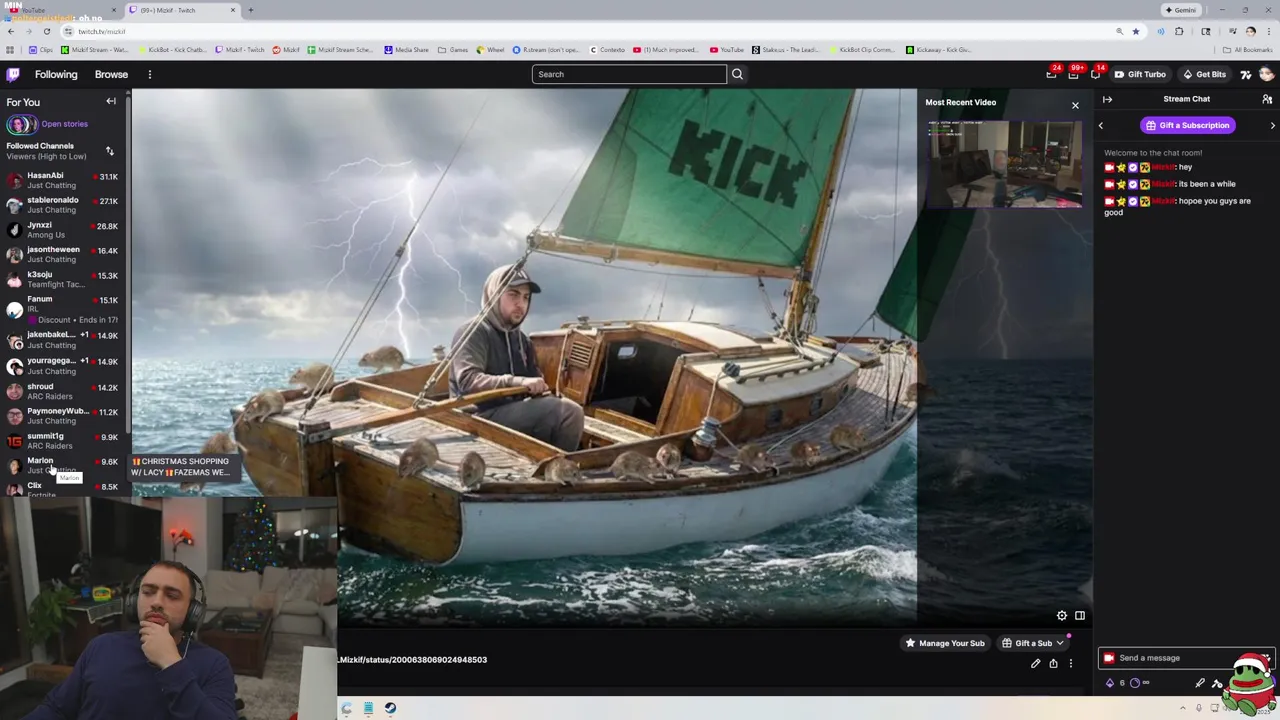Image resolution: width=1280 pixels, height=720 pixels.
Task: Show hidden system tray icons
Action: (1182, 708)
